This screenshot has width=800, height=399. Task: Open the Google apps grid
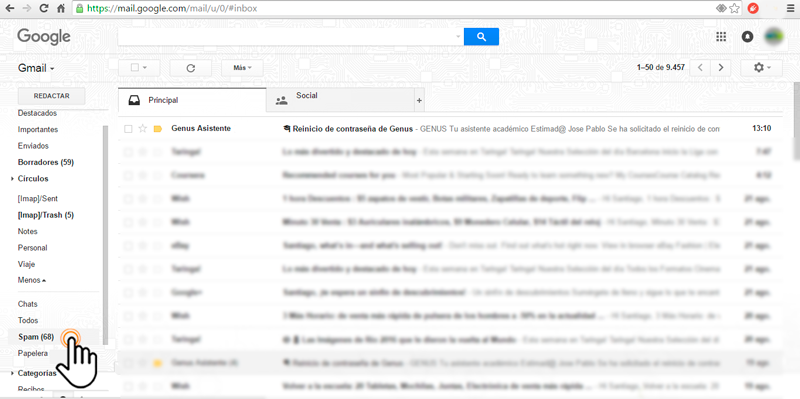pos(721,36)
